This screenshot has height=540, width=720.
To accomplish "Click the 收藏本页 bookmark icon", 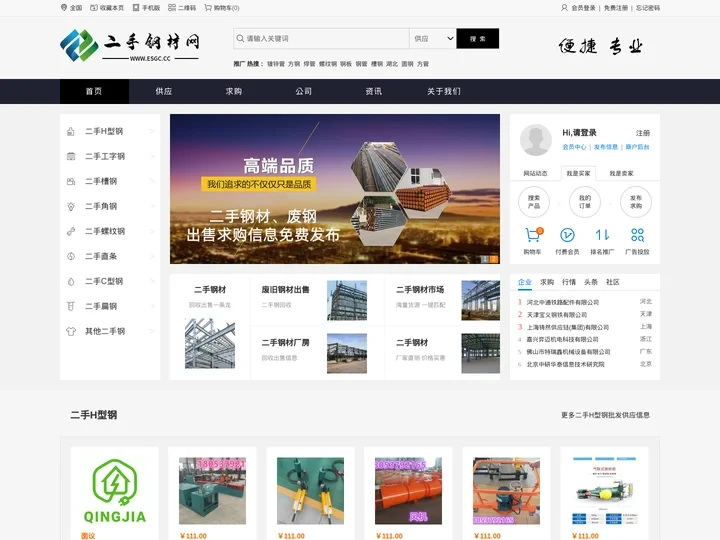I will (94, 8).
